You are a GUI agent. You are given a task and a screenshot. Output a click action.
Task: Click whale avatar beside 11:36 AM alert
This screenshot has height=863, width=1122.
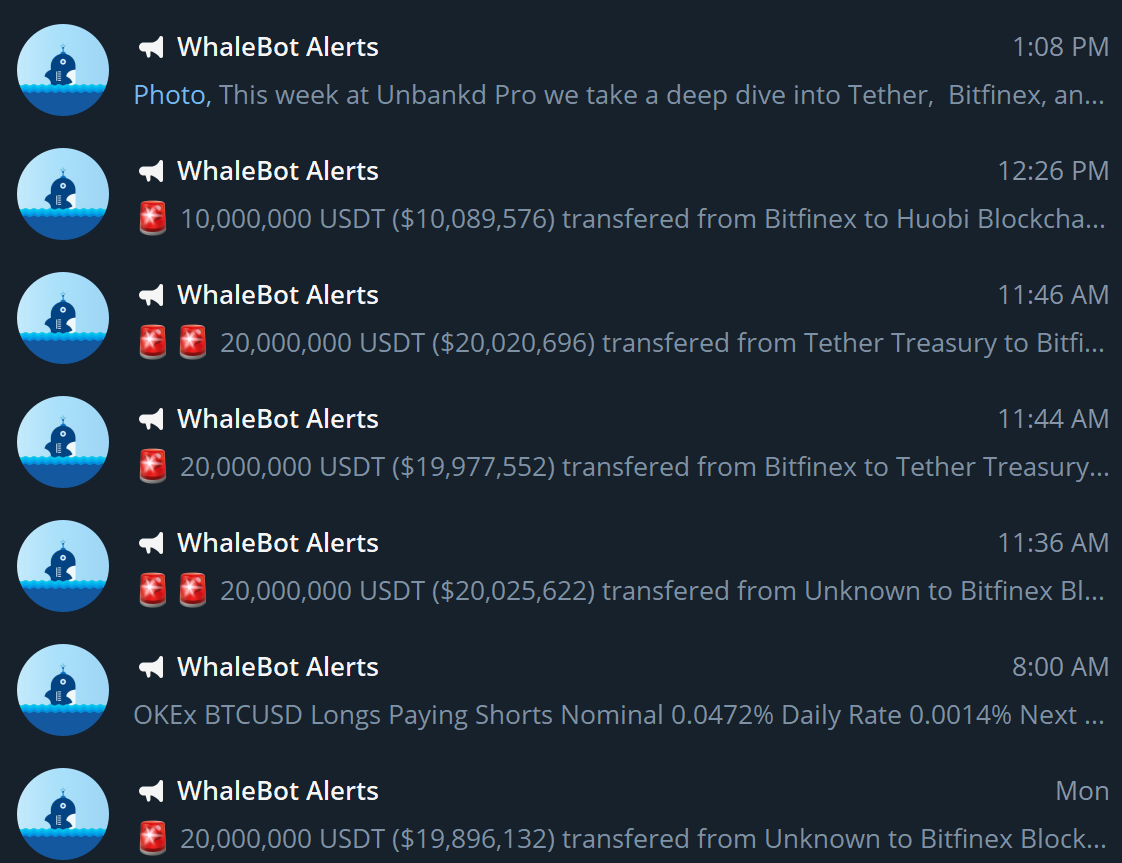click(63, 566)
